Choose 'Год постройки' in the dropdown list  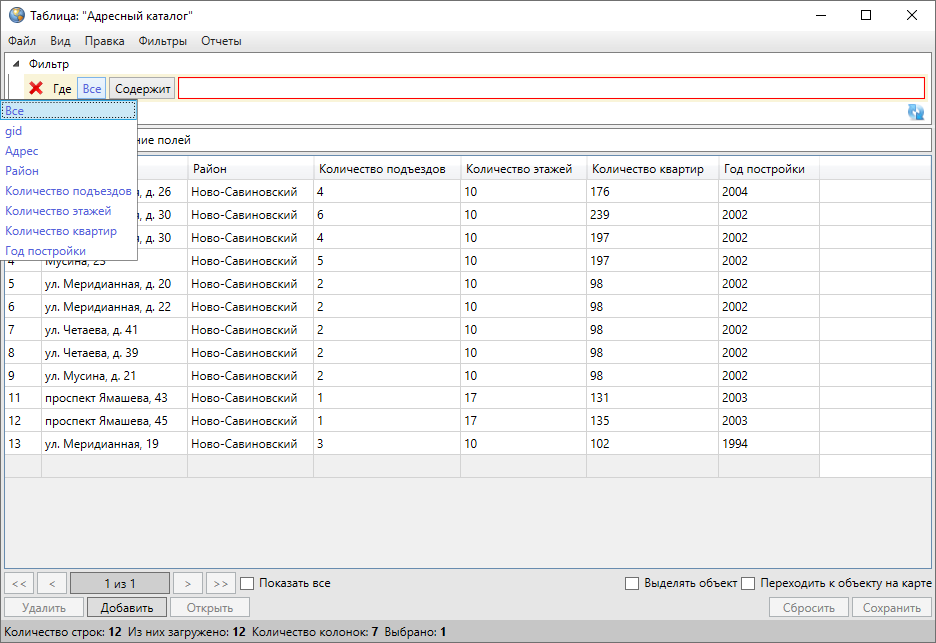click(x=45, y=251)
